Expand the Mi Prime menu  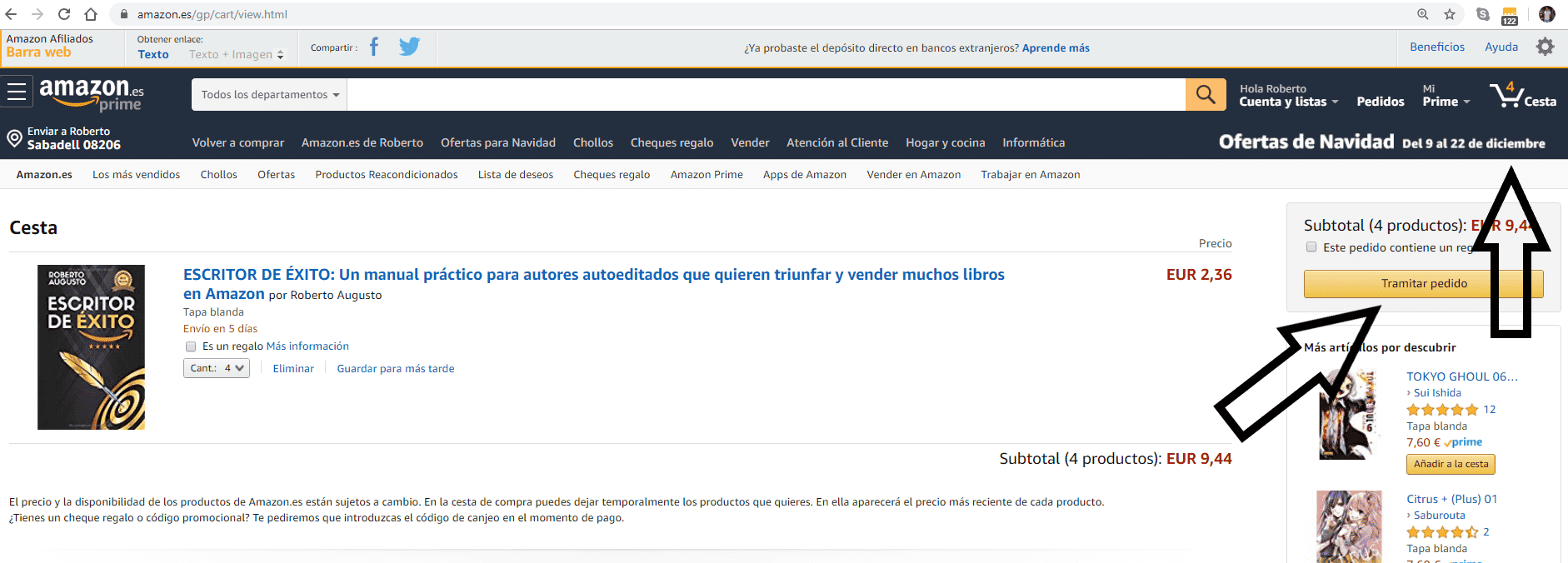click(x=1446, y=95)
